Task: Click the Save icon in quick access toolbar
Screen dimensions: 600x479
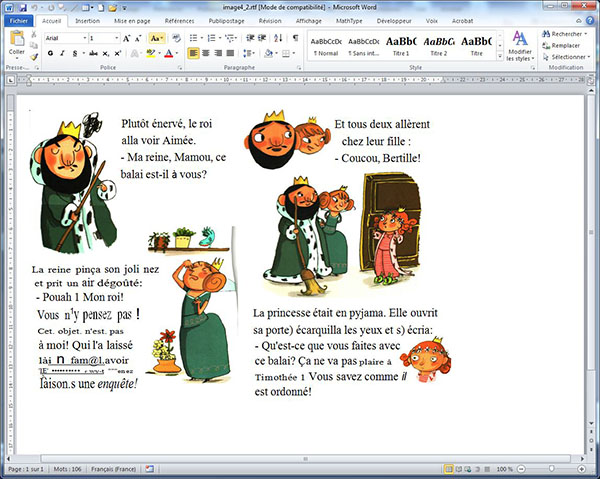Action: [21, 7]
